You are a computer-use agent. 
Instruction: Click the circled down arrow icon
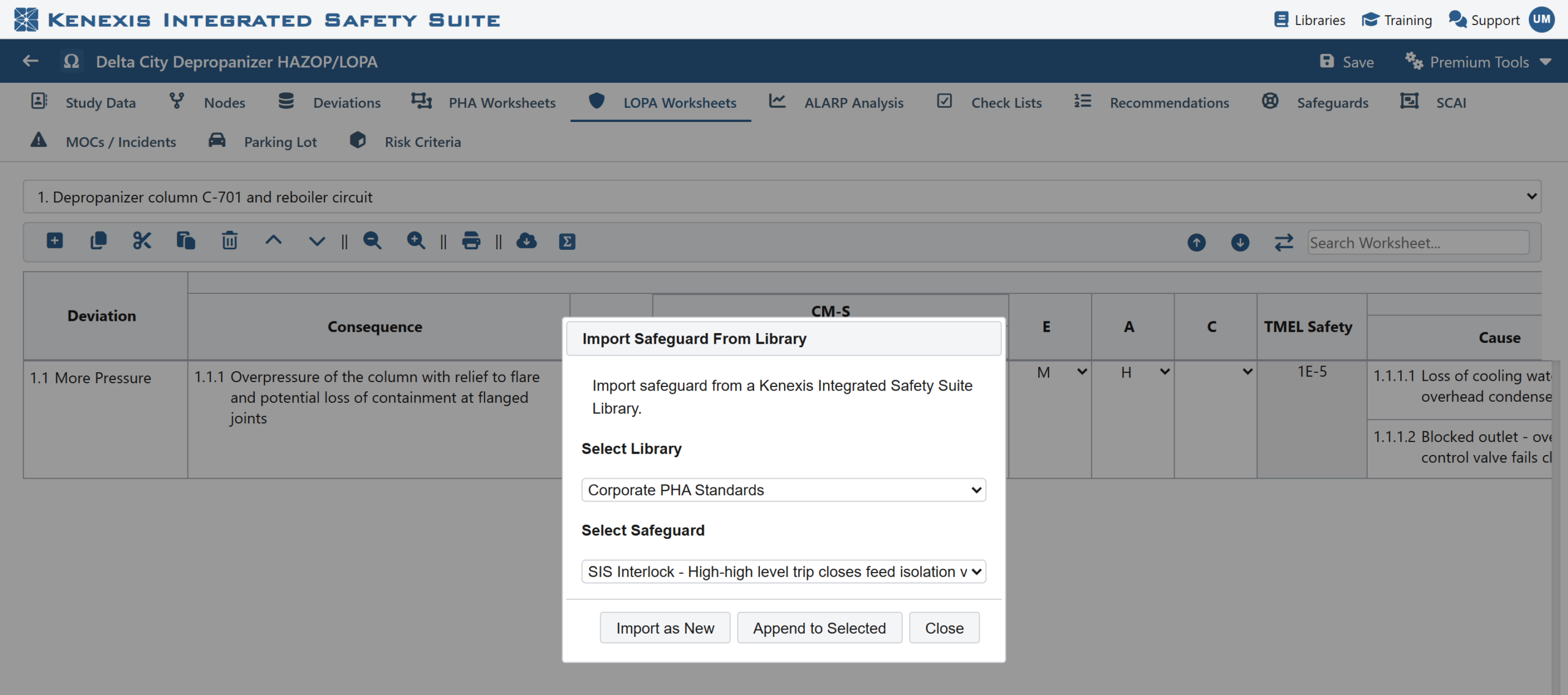1240,242
